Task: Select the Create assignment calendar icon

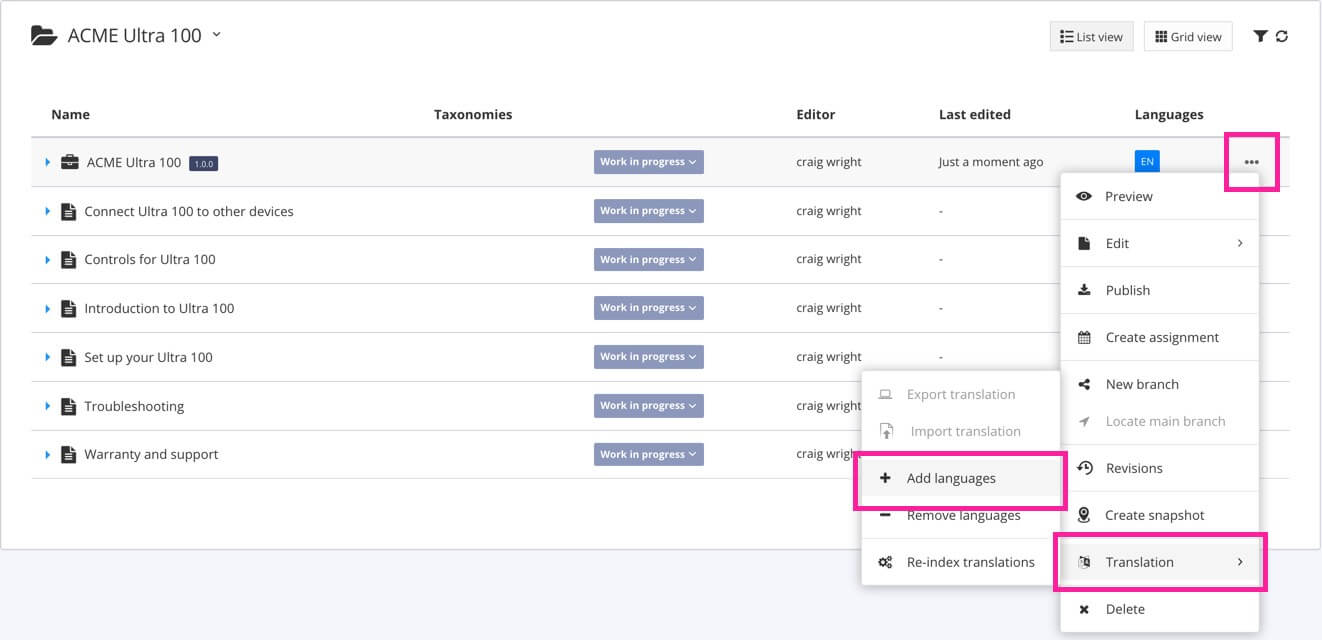Action: coord(1084,337)
